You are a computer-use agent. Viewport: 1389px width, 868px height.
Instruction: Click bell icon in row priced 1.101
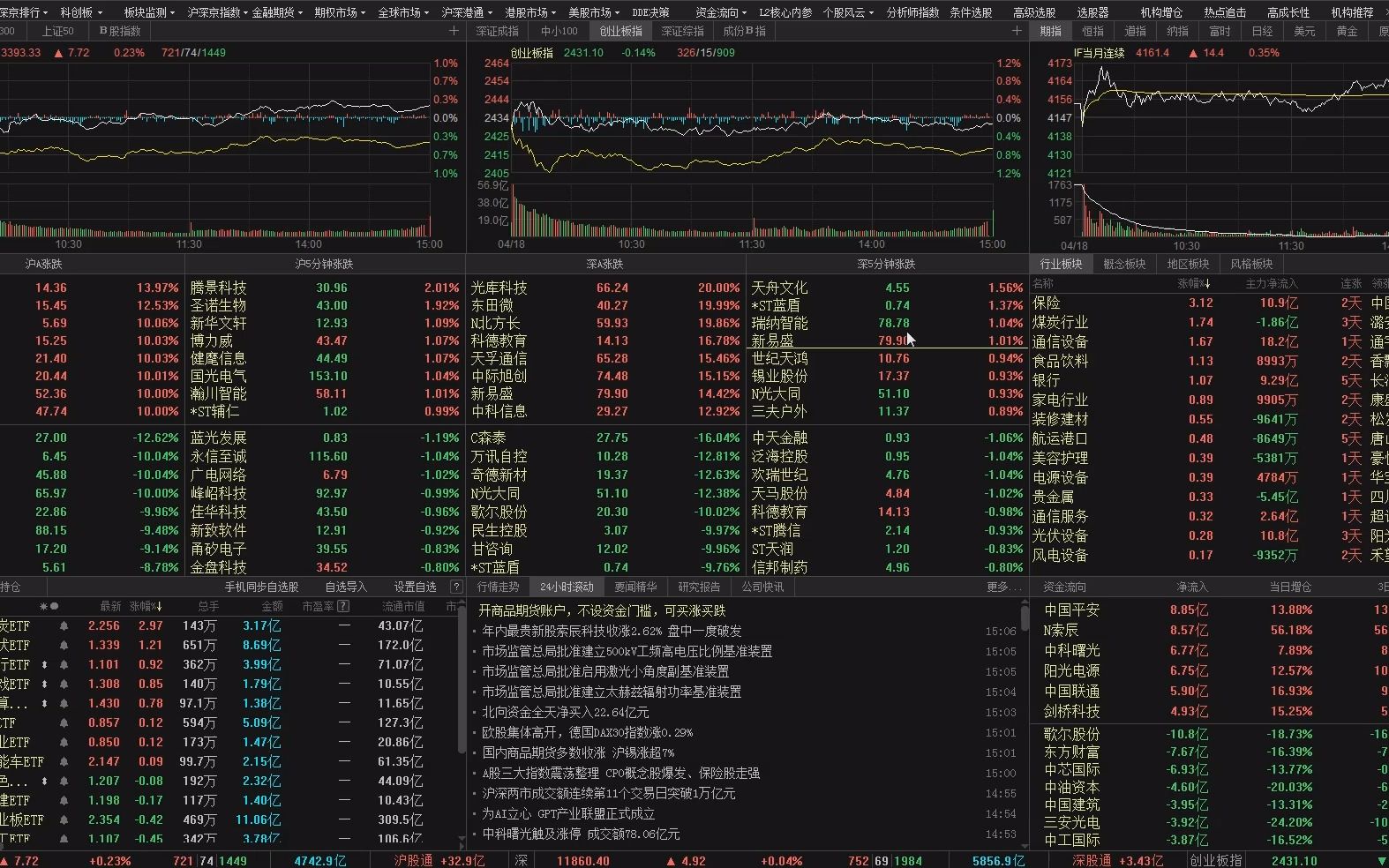point(64,664)
